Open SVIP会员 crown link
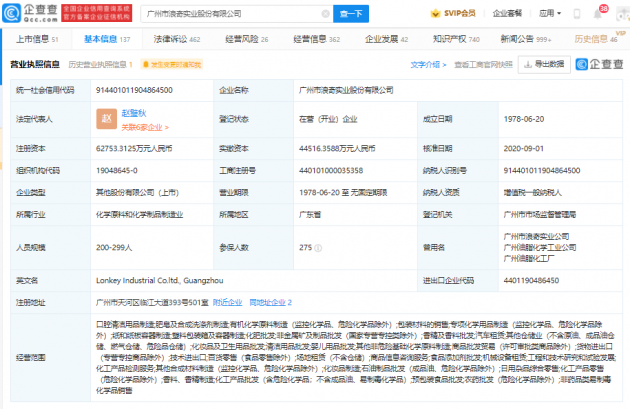The width and height of the screenshot is (630, 409). point(453,13)
